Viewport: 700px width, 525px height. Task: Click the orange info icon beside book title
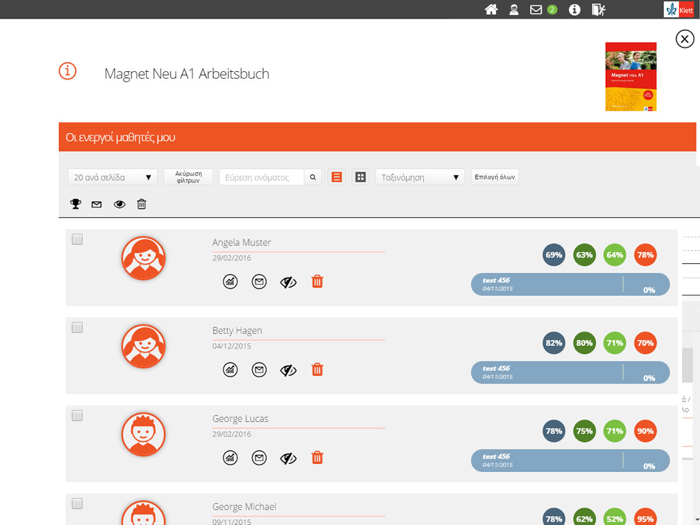click(x=67, y=71)
